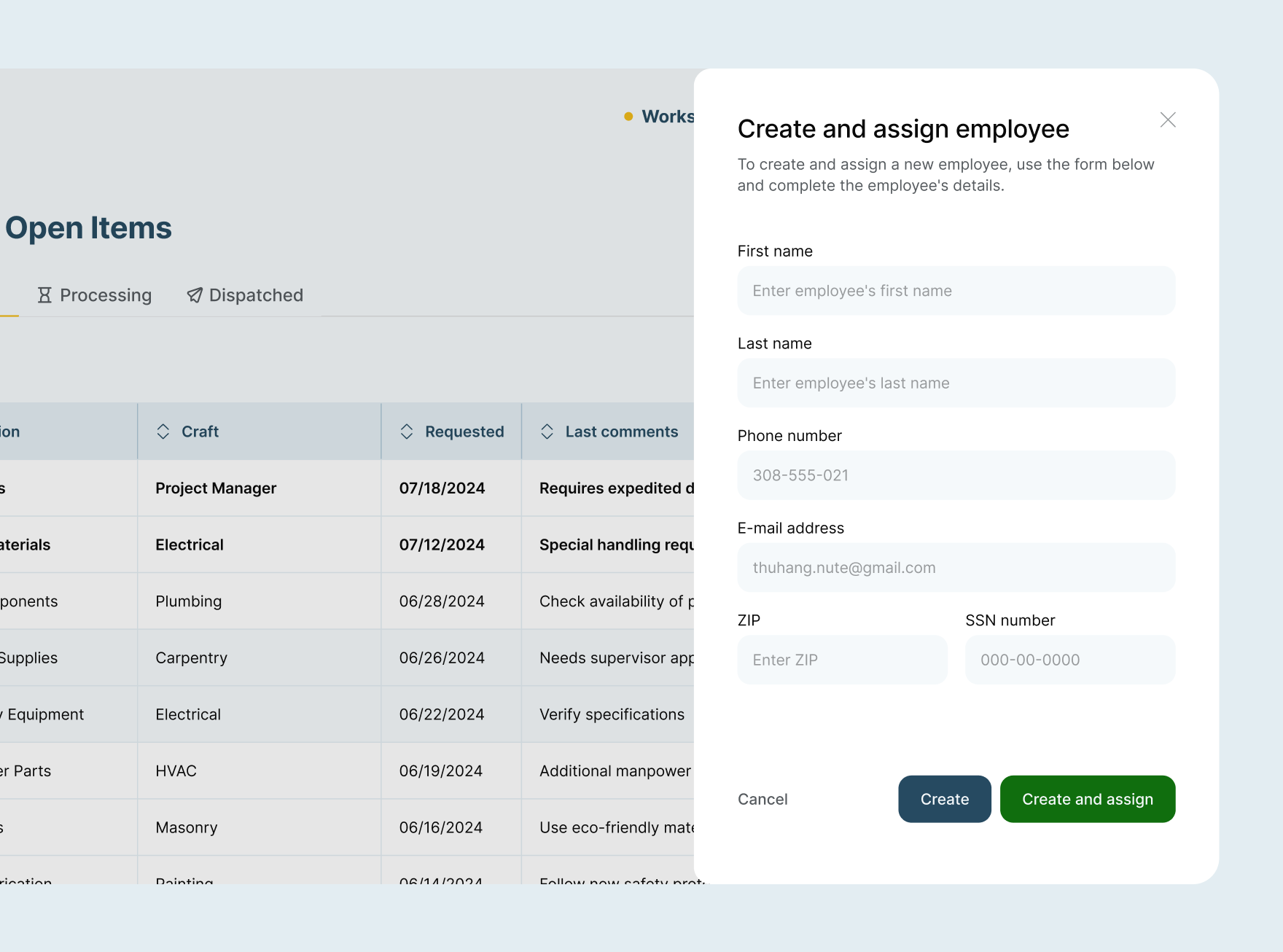
Task: Select the Phone number input field
Action: [x=956, y=475]
